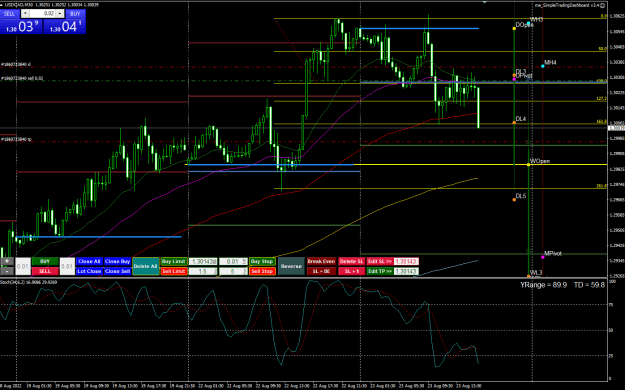Image resolution: width=625 pixels, height=390 pixels.
Task: Click the Buy Limit button
Action: click(x=174, y=262)
